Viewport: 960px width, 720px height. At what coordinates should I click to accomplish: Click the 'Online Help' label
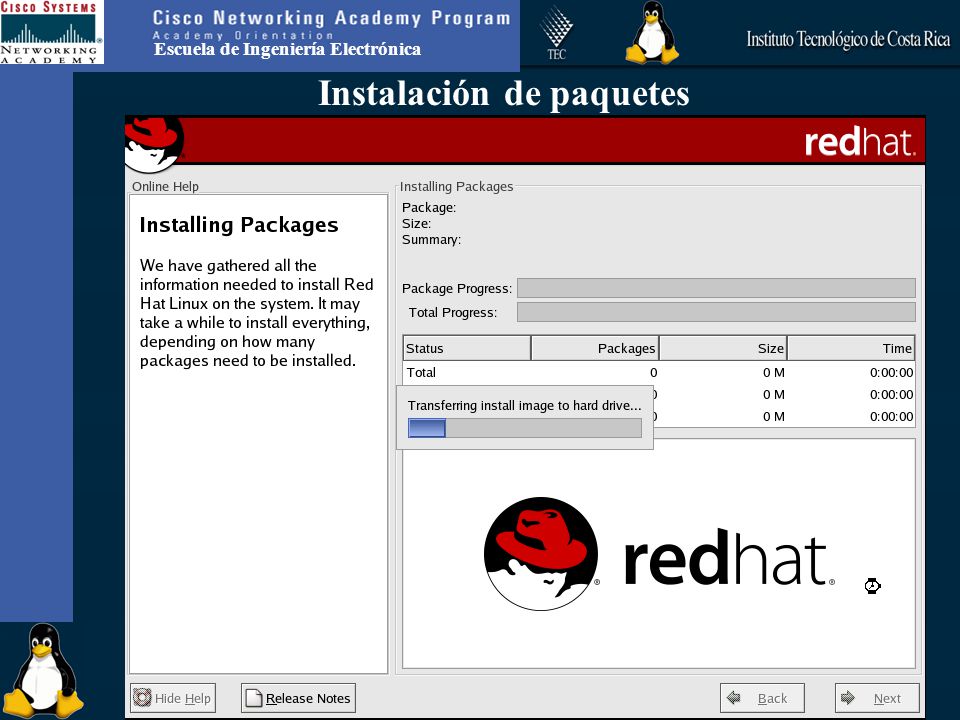click(165, 186)
